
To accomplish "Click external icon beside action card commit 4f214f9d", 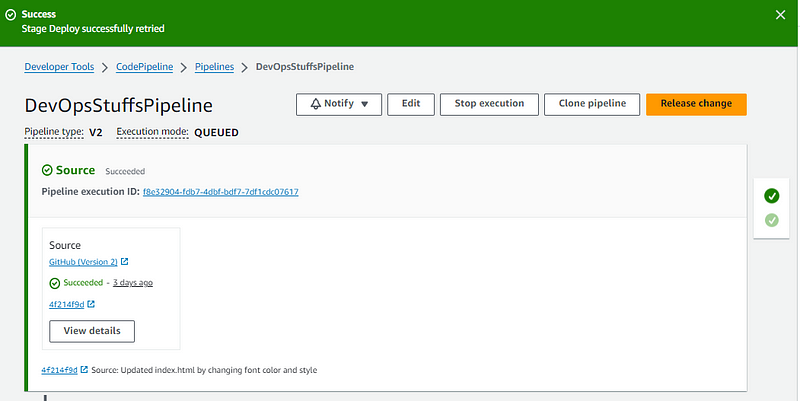I will tap(91, 304).
